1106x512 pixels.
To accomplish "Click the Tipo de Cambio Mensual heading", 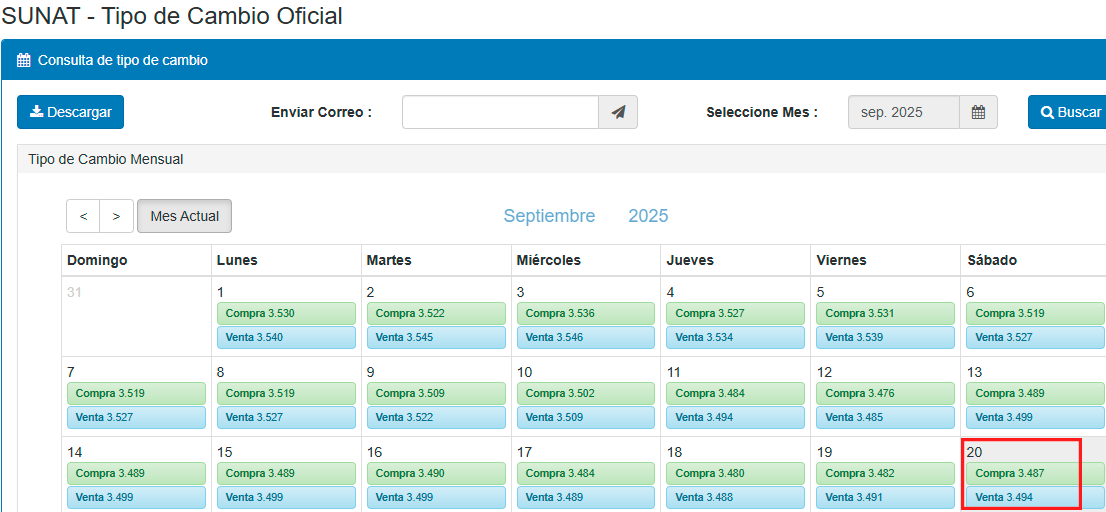I will [106, 159].
